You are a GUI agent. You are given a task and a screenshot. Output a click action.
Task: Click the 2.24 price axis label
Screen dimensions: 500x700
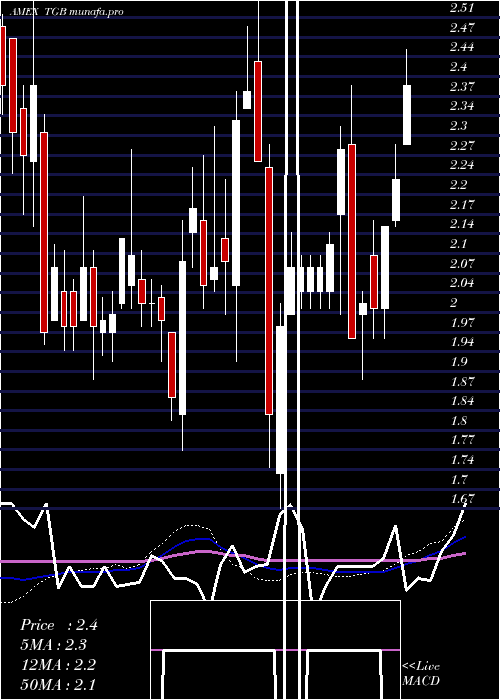click(x=462, y=165)
